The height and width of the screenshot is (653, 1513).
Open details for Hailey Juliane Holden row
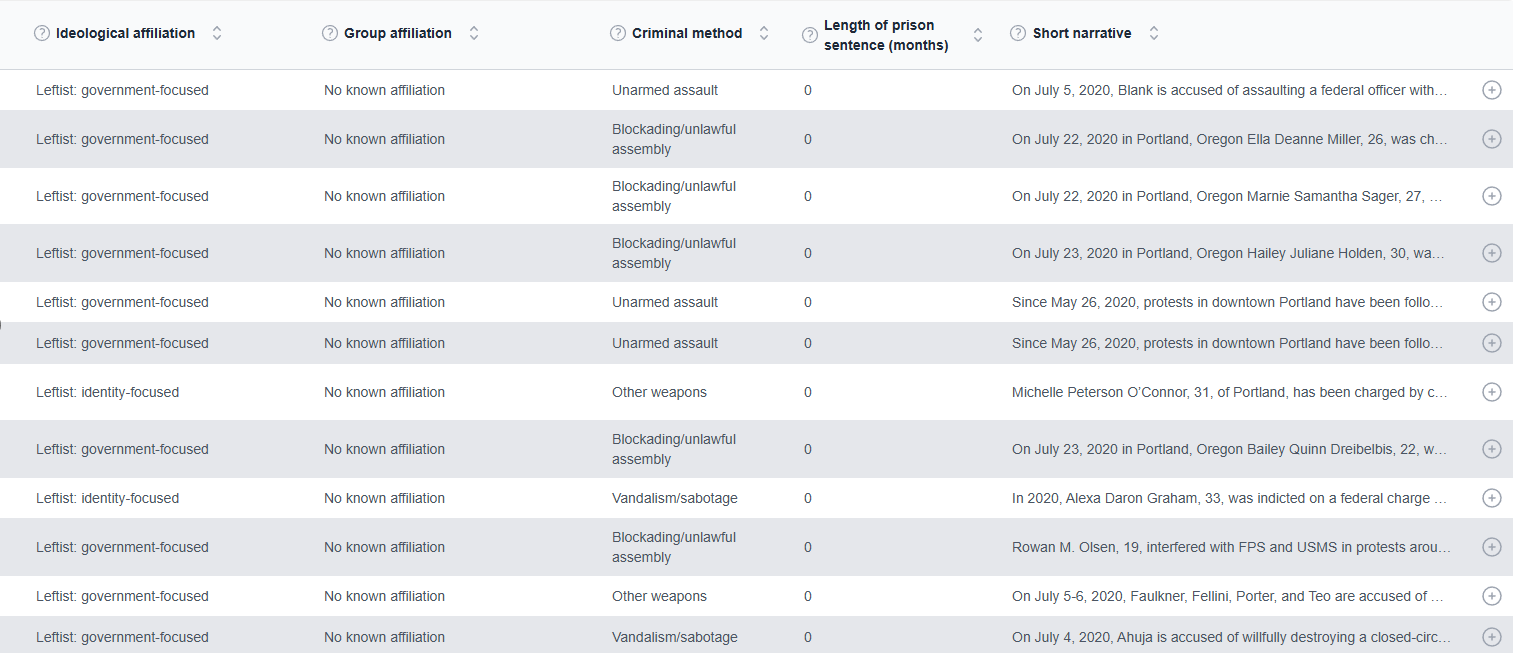coord(1491,253)
